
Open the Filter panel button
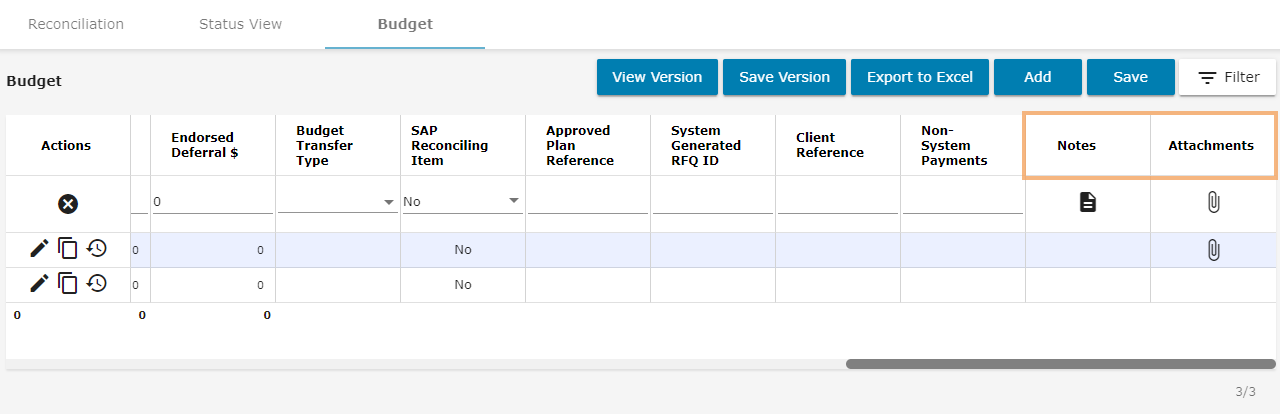pyautogui.click(x=1228, y=77)
